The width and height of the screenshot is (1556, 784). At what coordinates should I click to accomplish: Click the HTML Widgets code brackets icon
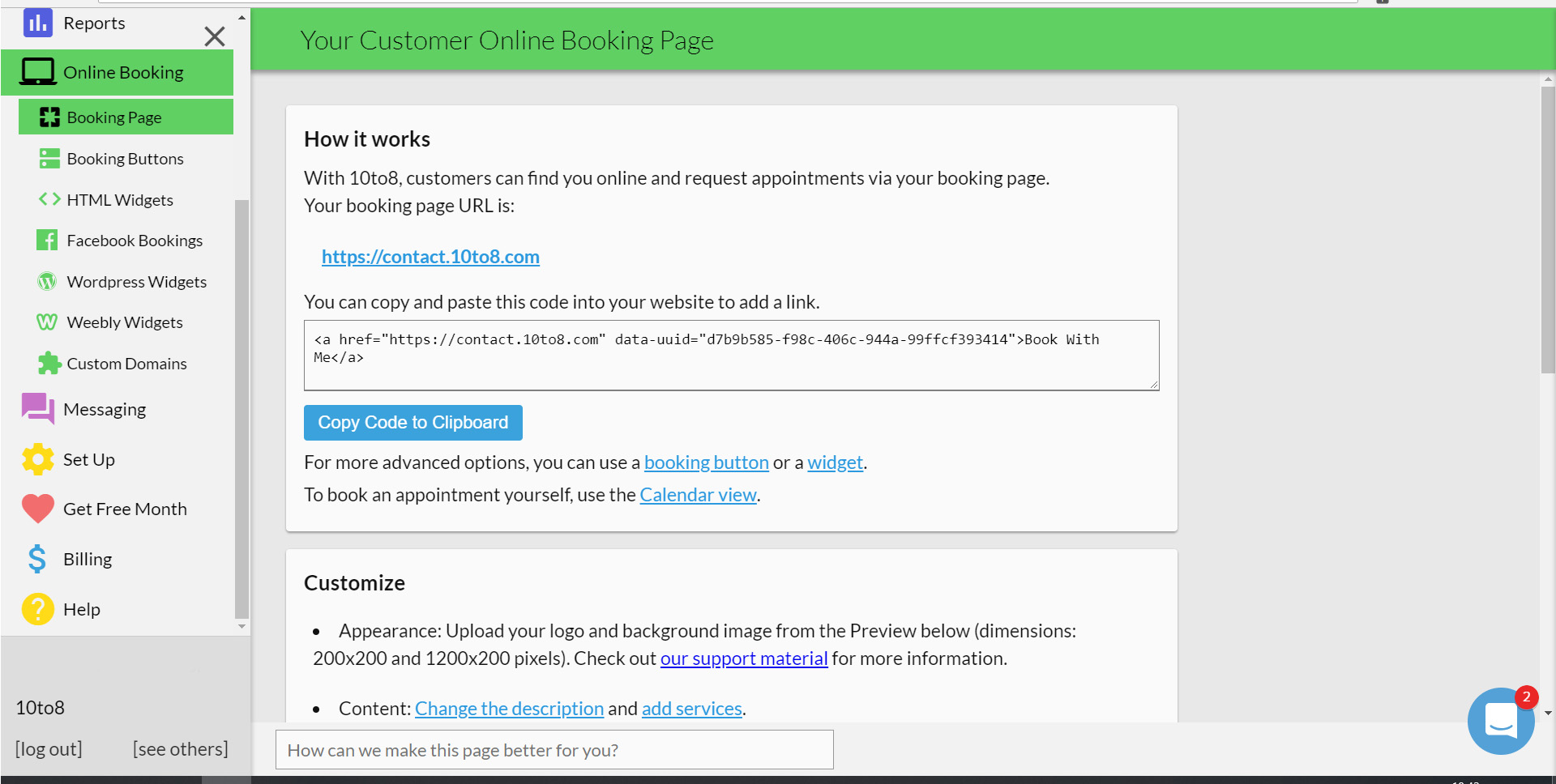49,199
